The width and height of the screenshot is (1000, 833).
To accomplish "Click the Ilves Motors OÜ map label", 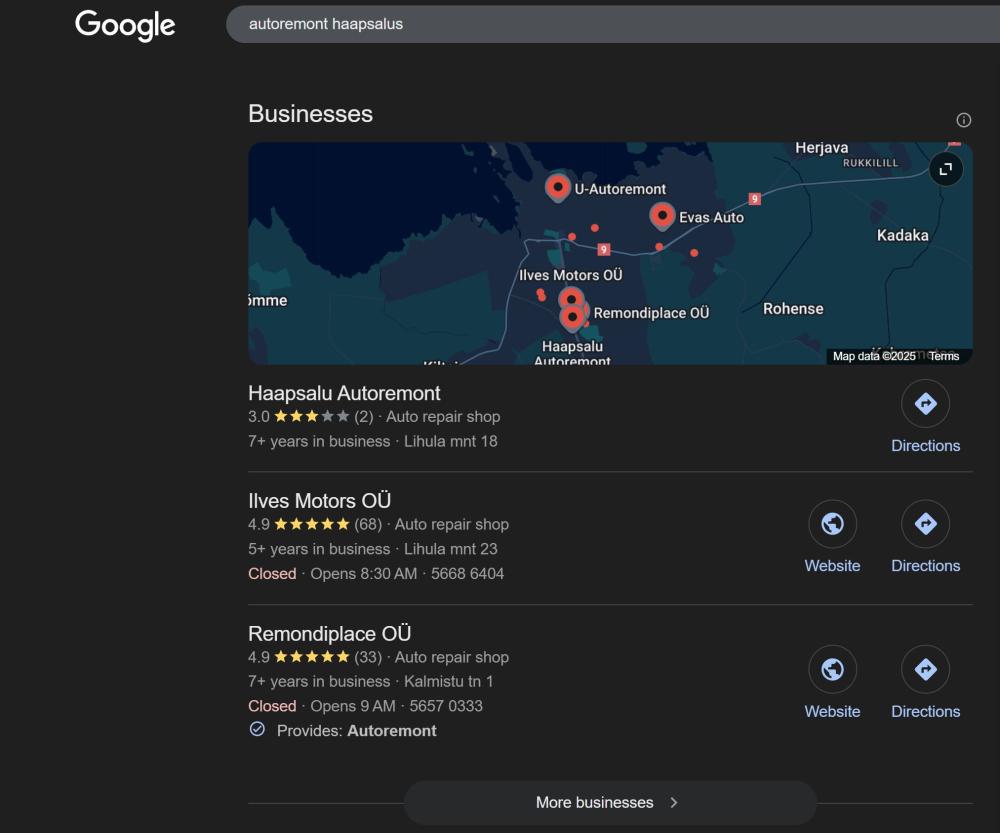I will pyautogui.click(x=571, y=275).
